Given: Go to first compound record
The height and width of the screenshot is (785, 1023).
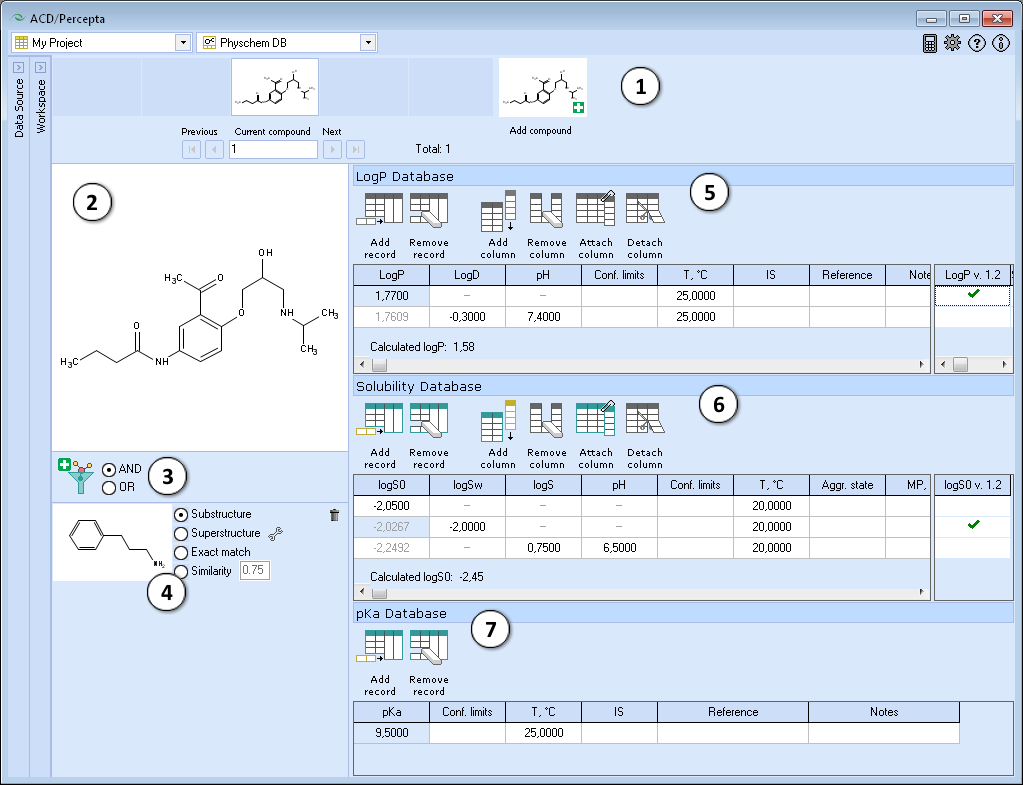Looking at the screenshot, I should (x=191, y=149).
